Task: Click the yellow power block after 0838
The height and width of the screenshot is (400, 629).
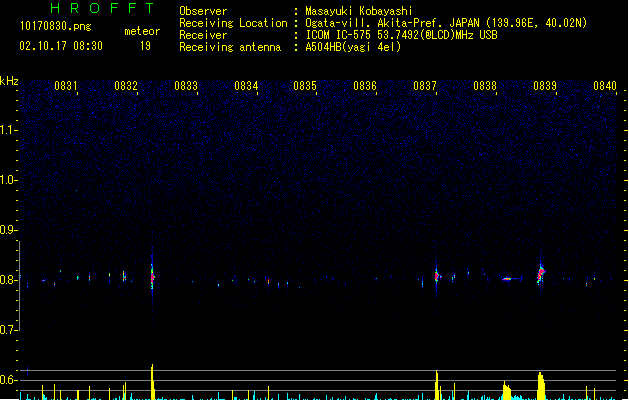Action: point(507,390)
